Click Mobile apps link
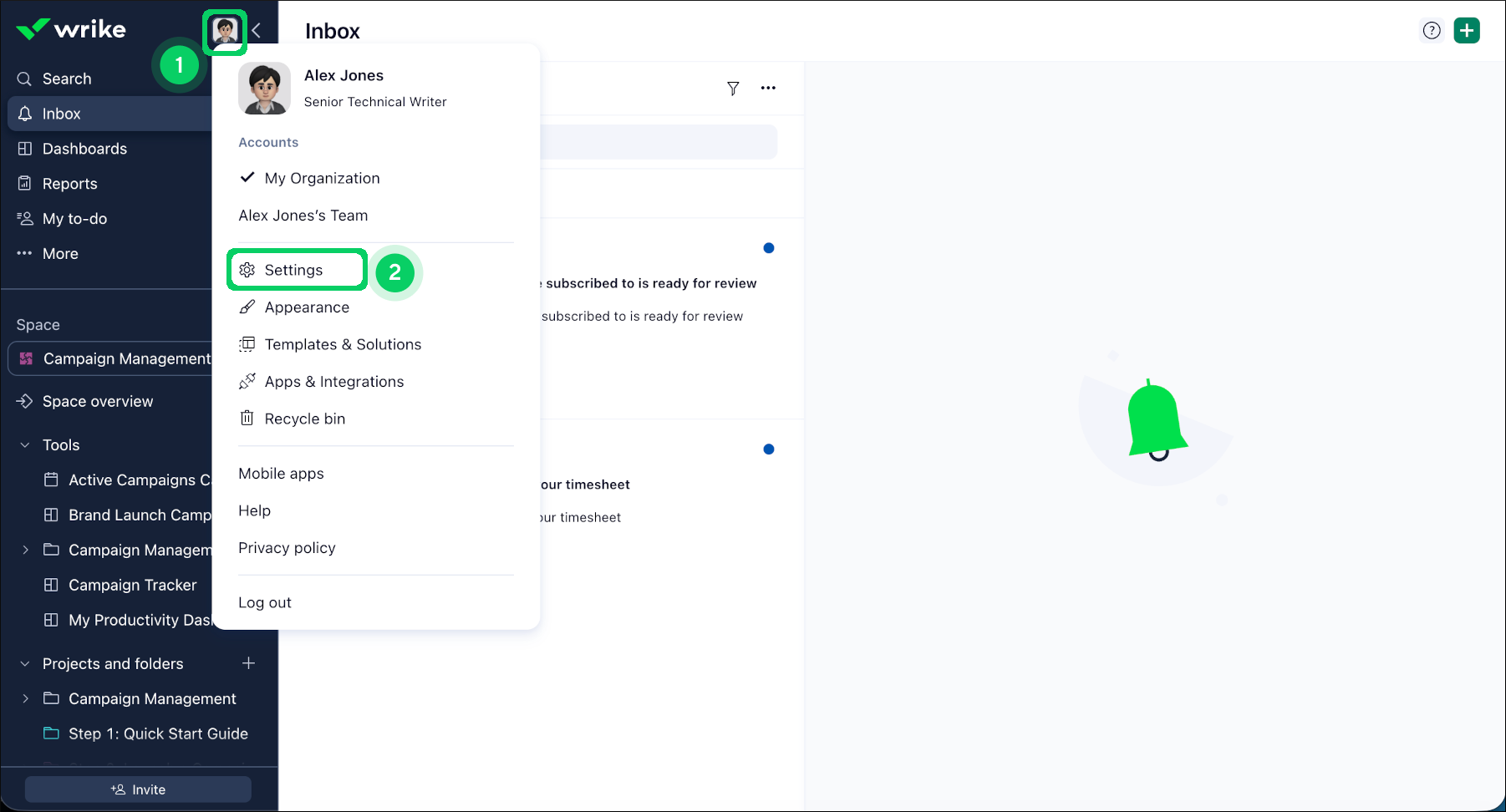The image size is (1506, 812). [281, 474]
